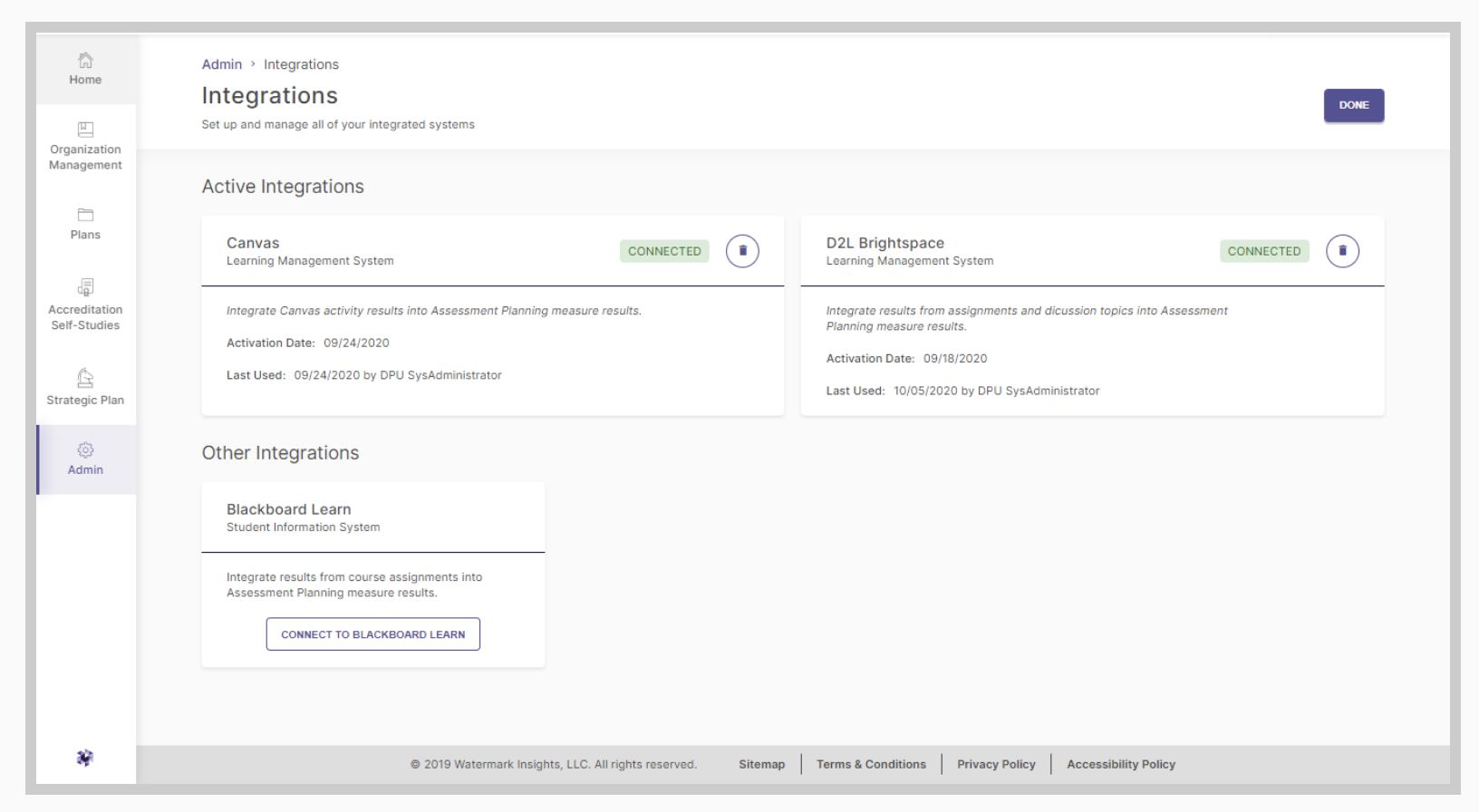Navigate to Admin breadcrumb link
The width and height of the screenshot is (1479, 812).
coord(221,64)
